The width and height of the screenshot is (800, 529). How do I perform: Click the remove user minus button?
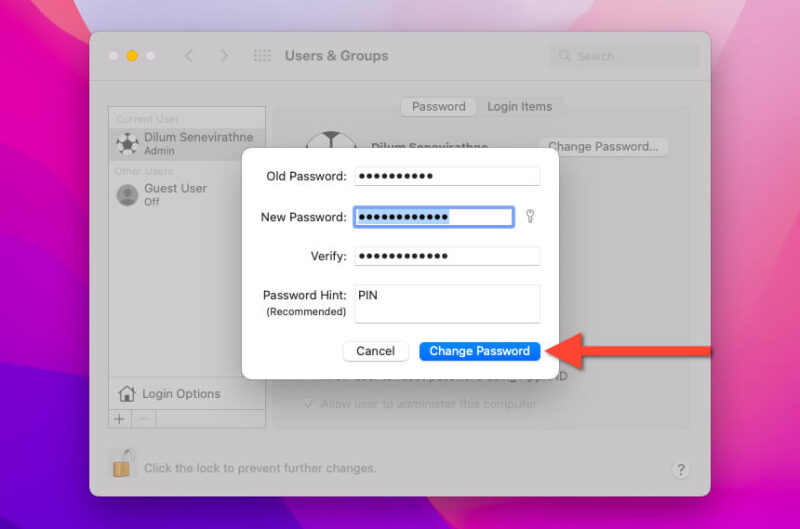coord(143,419)
